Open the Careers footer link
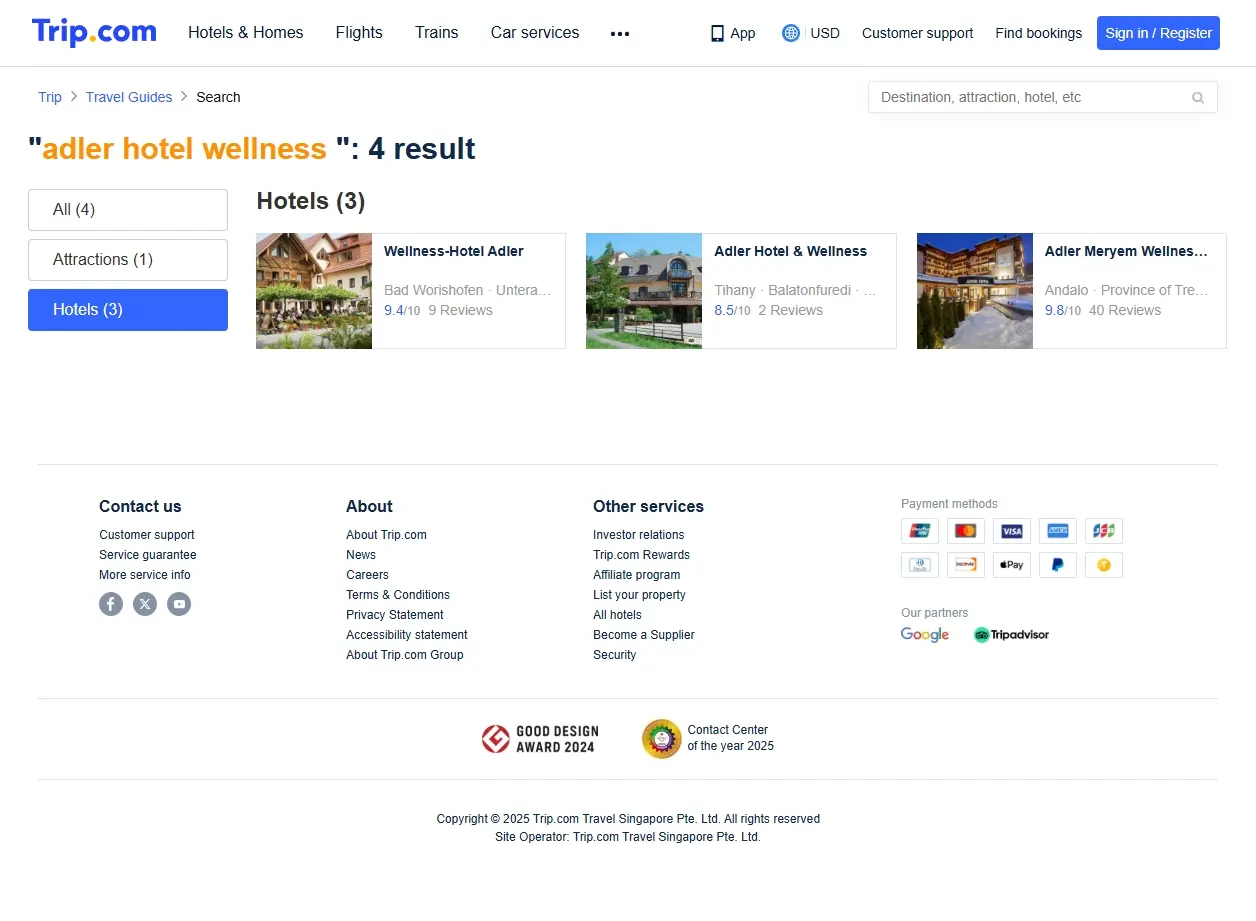 (x=367, y=575)
